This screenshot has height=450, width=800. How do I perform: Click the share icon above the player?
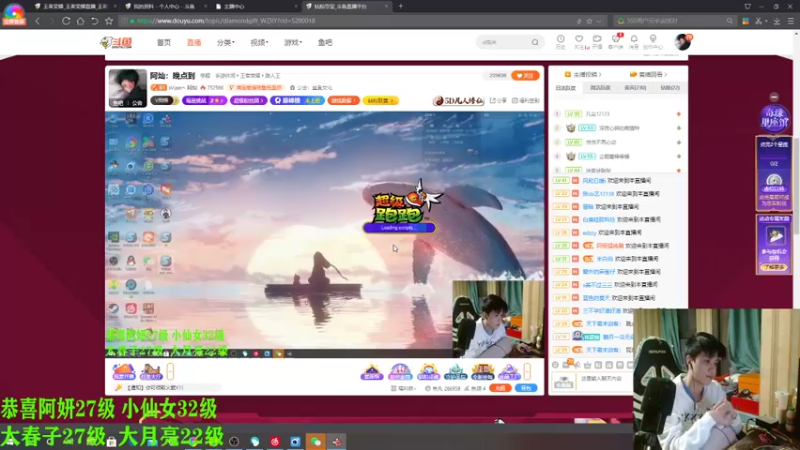pos(498,101)
